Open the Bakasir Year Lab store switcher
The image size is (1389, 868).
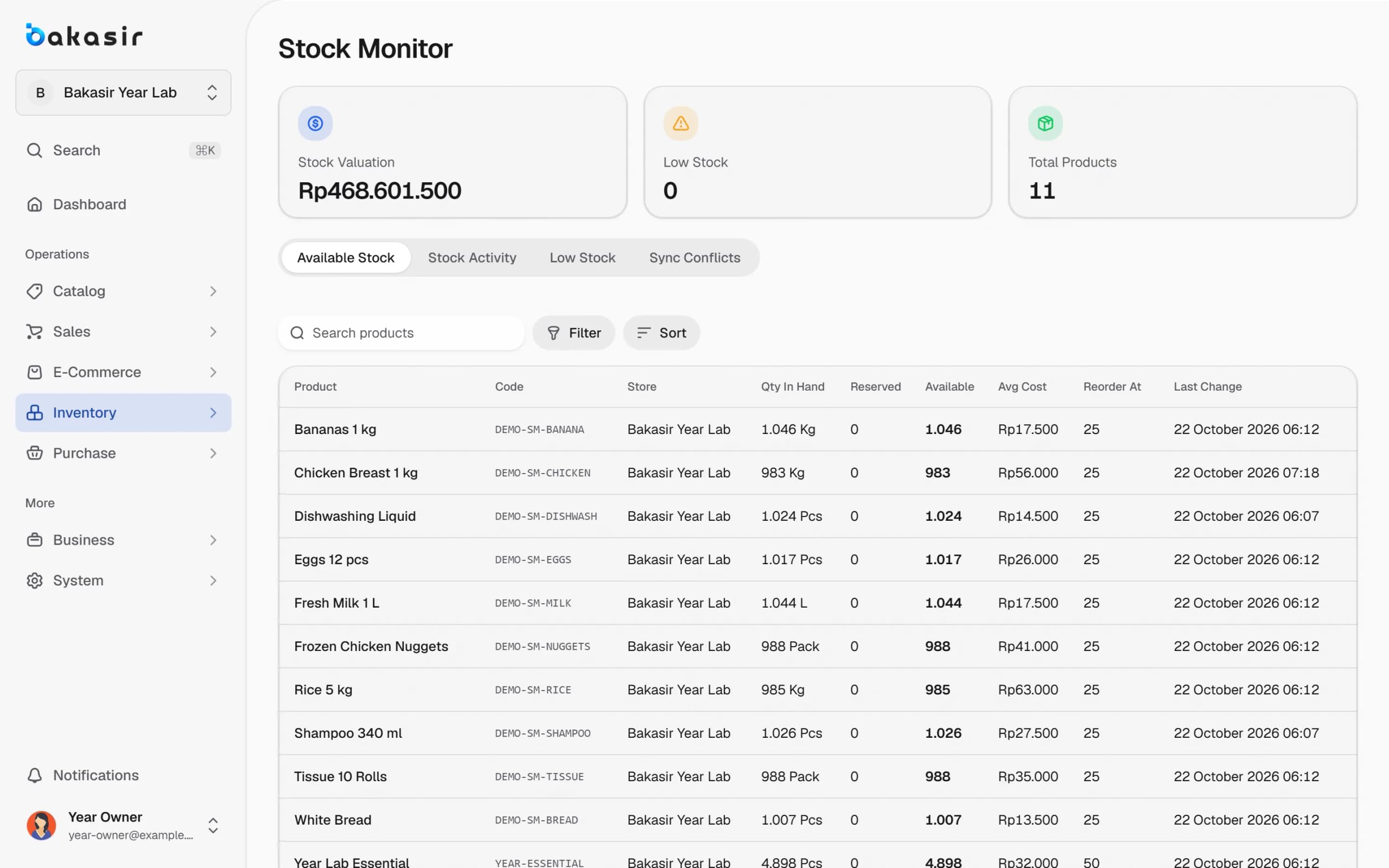point(123,92)
